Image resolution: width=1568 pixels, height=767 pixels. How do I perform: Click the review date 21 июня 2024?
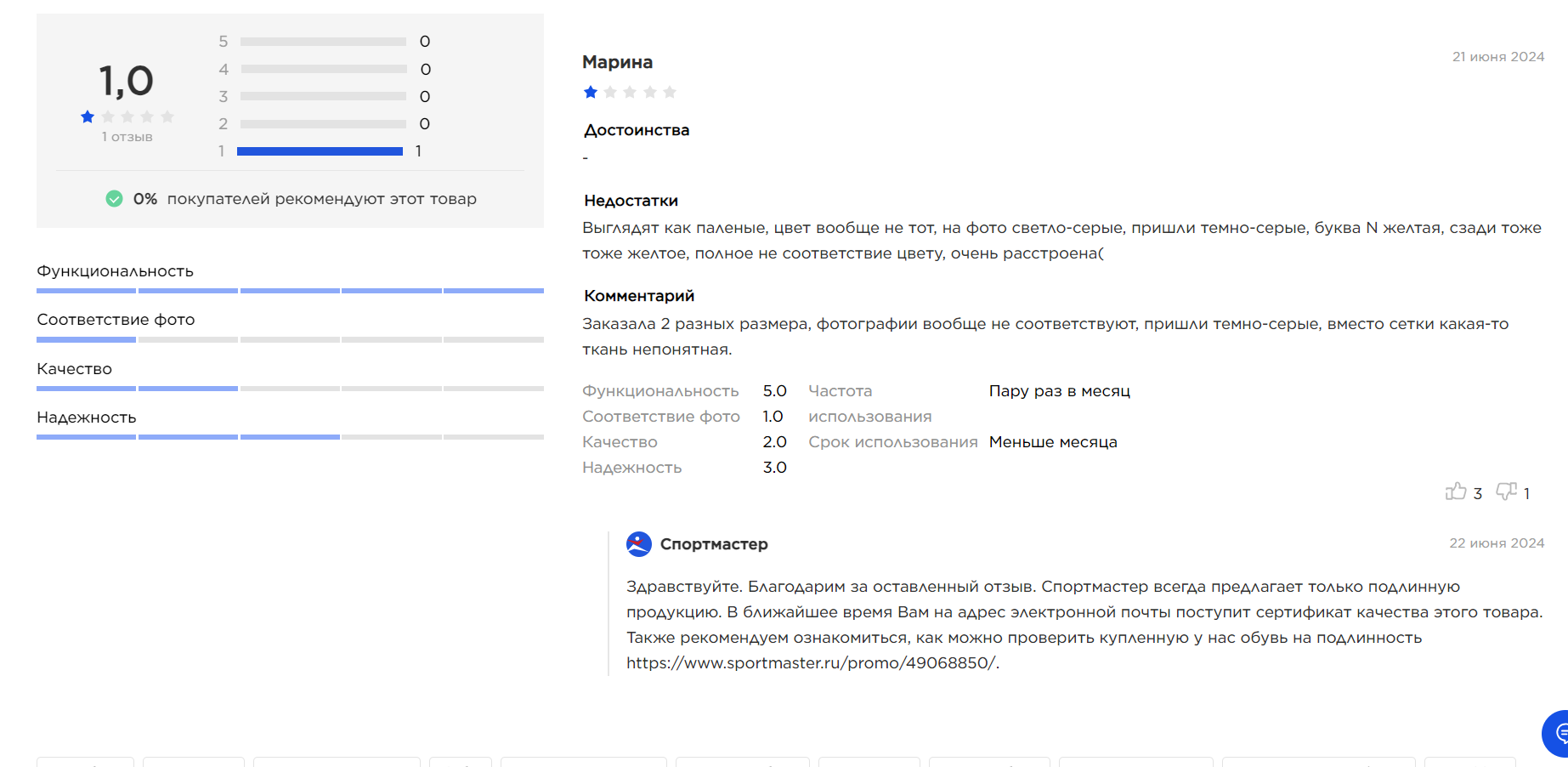[1497, 57]
